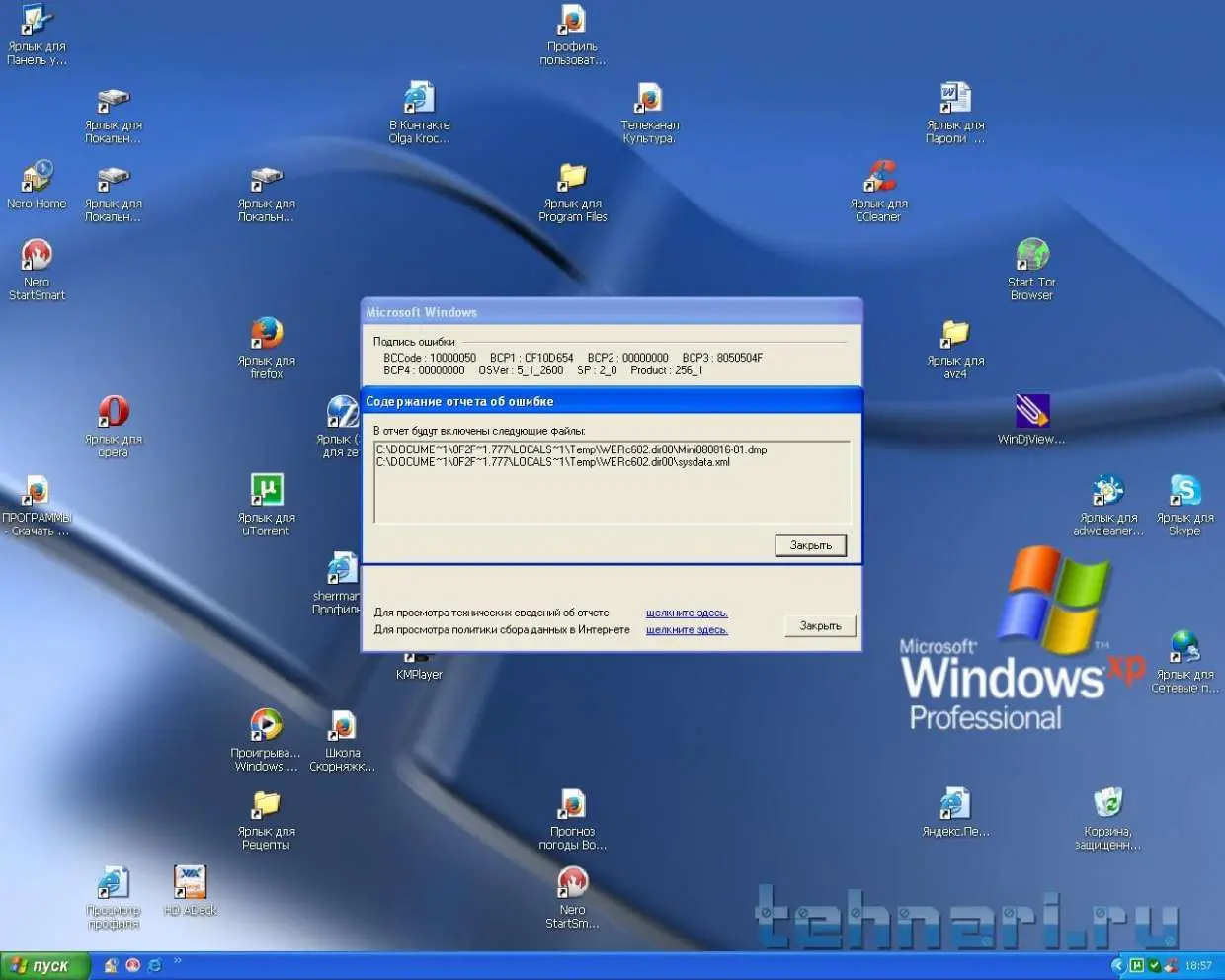Follow the data collection policy 'щелкните здесь' link
The height and width of the screenshot is (980, 1225).
687,629
